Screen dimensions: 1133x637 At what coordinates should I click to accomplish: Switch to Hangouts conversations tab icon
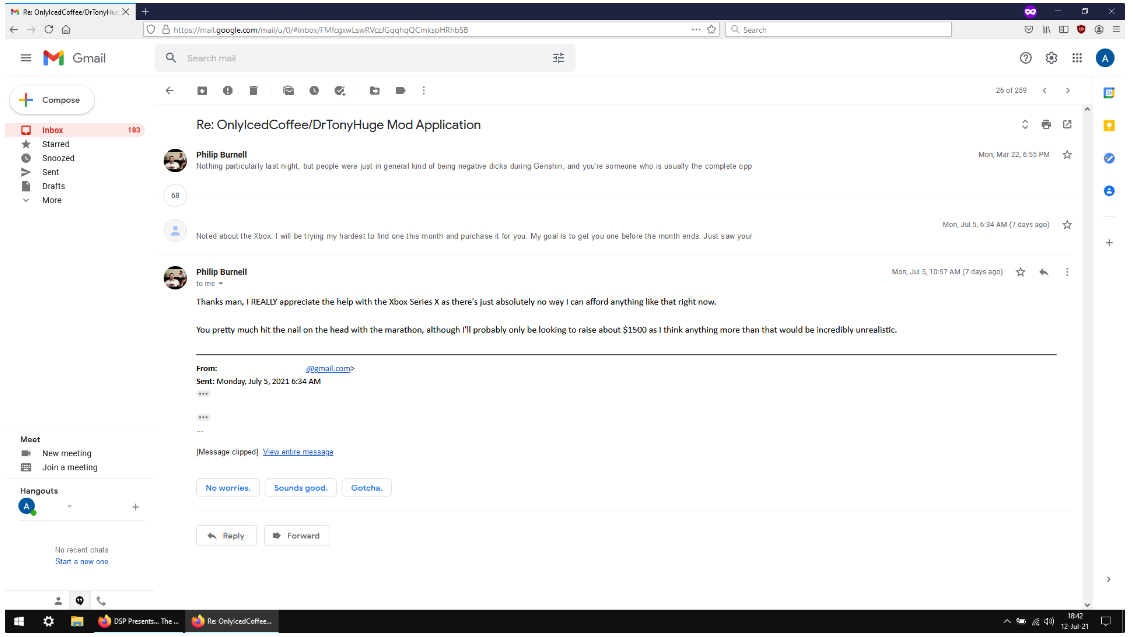click(79, 601)
